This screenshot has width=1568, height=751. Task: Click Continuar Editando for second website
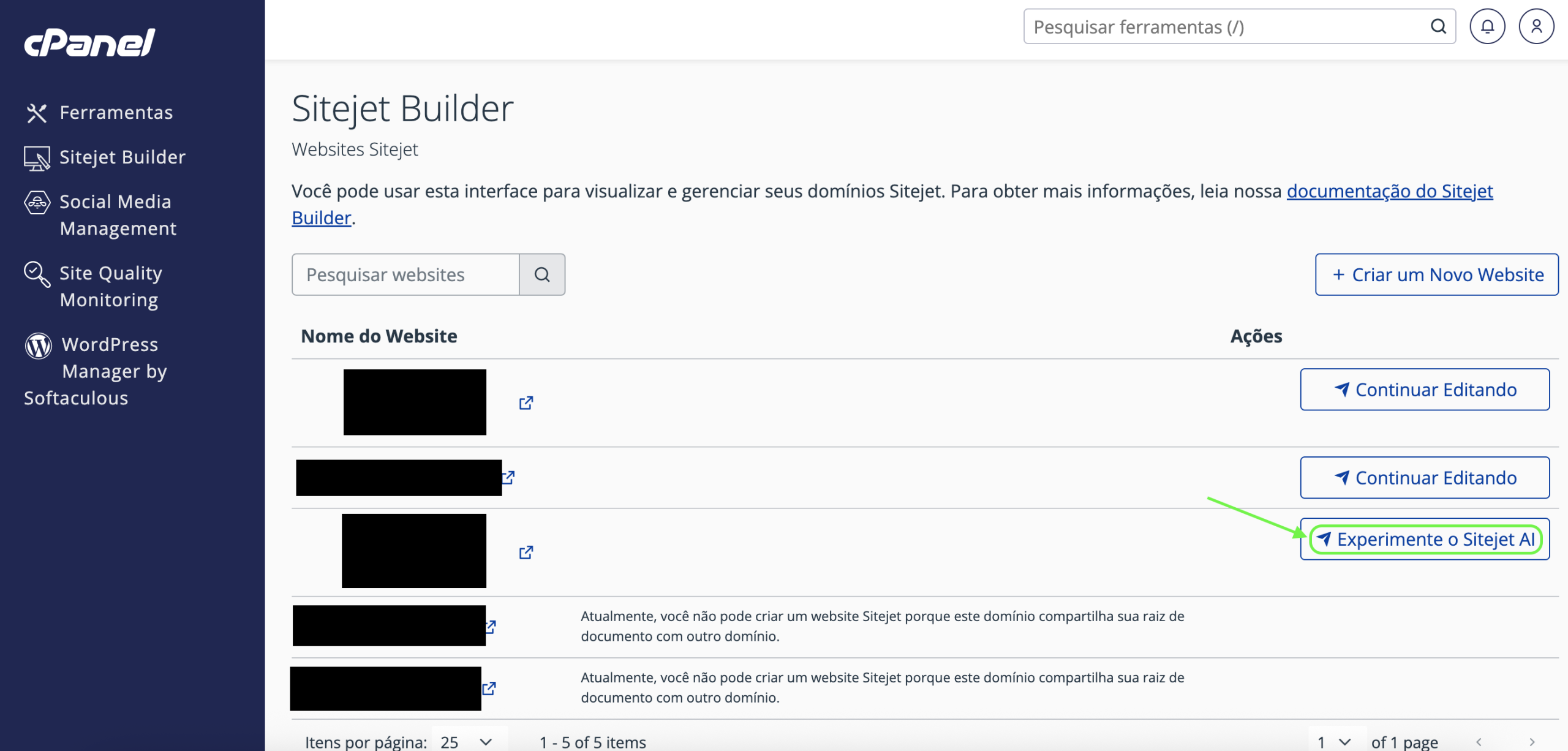point(1425,478)
